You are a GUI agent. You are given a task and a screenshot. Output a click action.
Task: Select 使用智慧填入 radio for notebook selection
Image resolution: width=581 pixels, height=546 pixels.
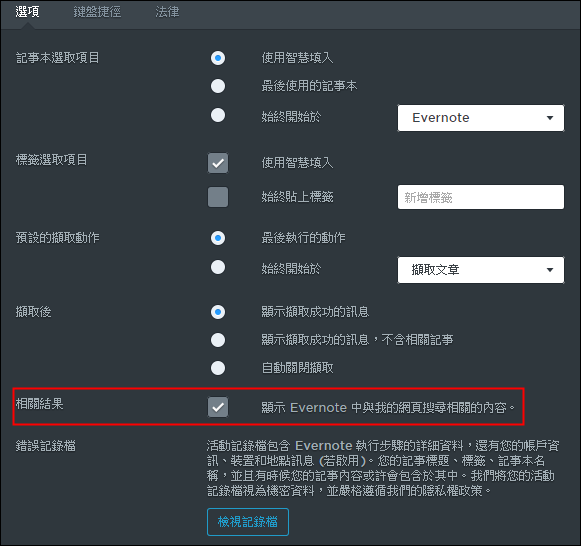[218, 58]
